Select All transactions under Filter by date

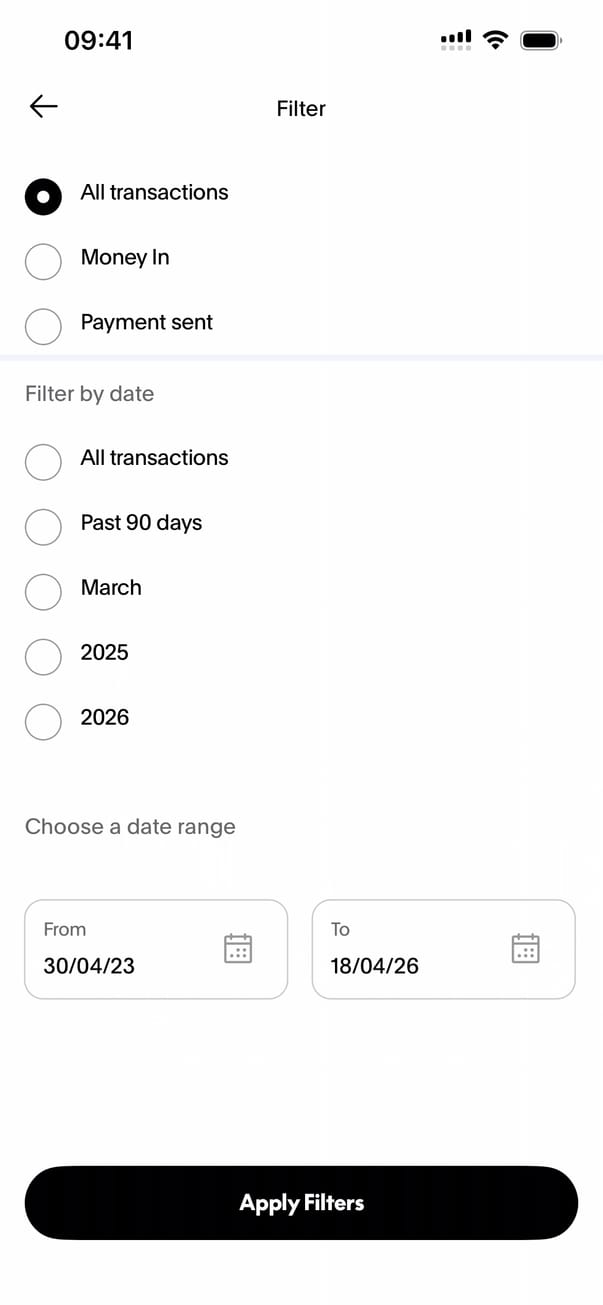43,462
